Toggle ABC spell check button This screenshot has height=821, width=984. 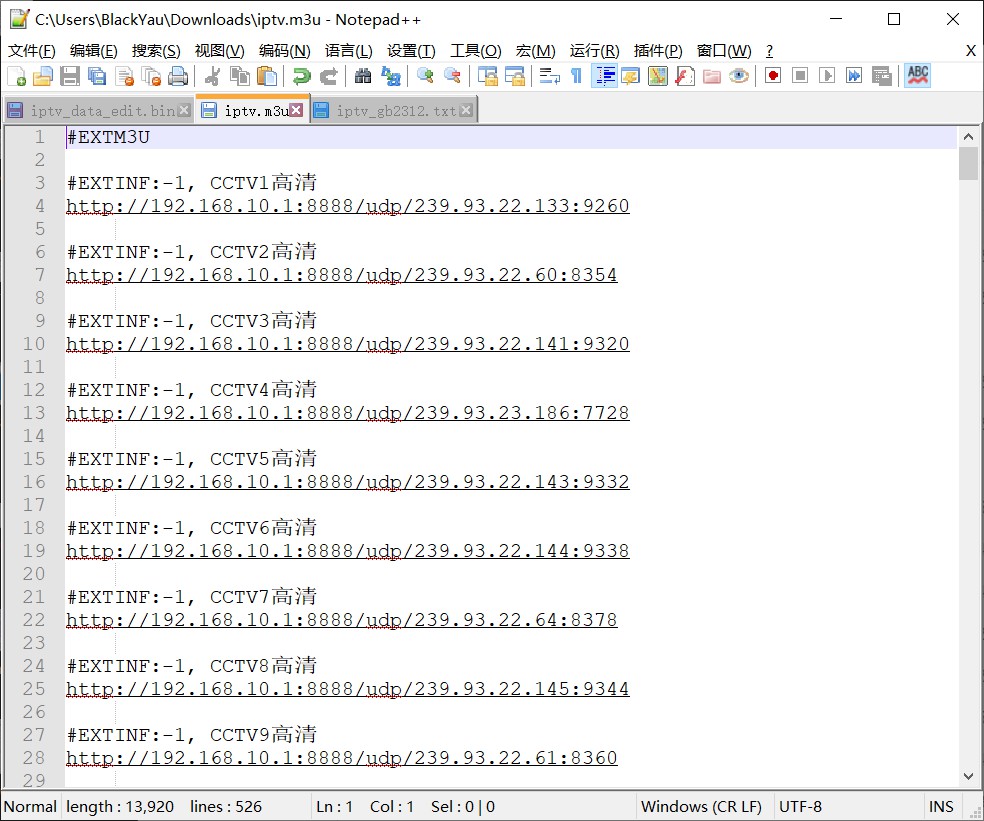917,76
